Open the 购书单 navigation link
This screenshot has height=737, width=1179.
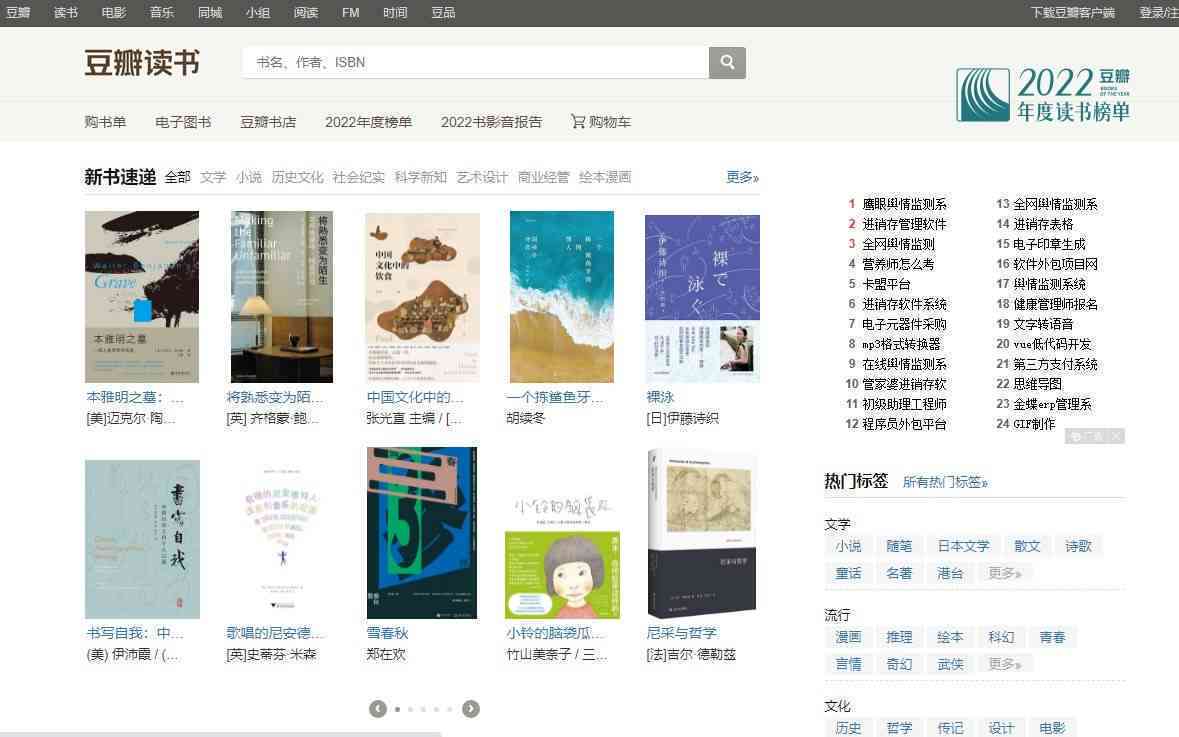point(105,122)
